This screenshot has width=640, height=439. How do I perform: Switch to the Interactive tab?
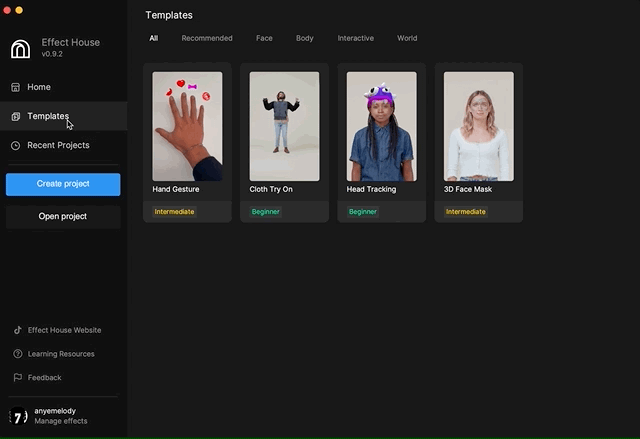click(x=356, y=38)
